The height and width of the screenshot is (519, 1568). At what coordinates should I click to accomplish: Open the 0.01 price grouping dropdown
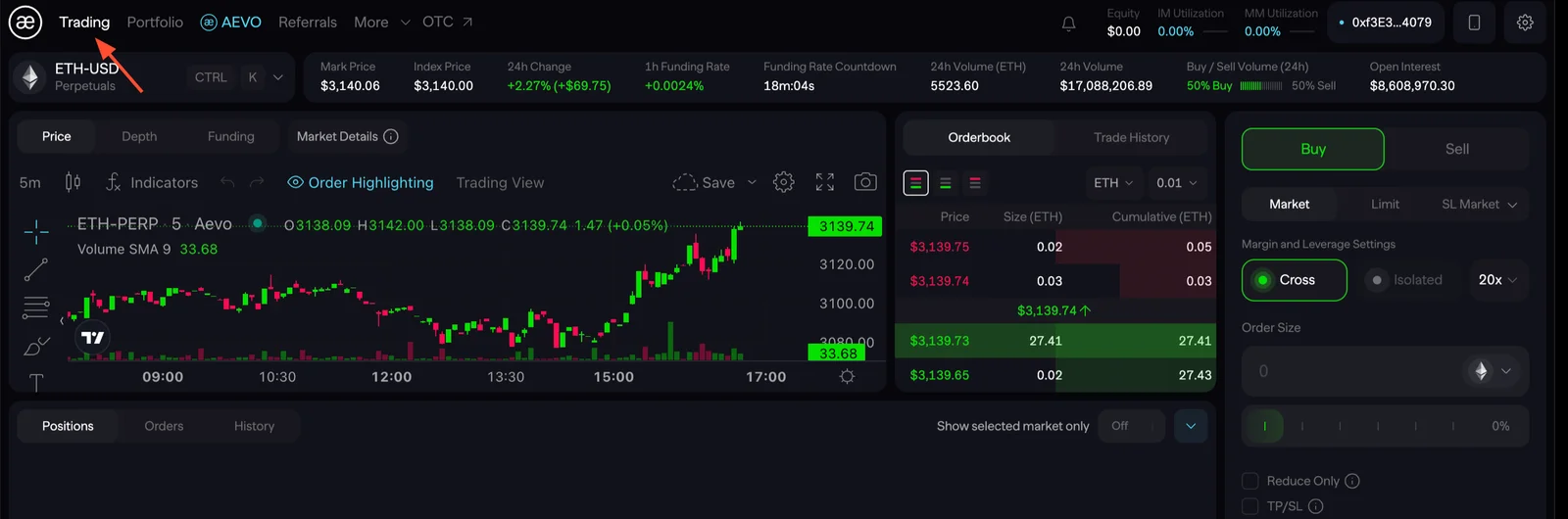1177,183
